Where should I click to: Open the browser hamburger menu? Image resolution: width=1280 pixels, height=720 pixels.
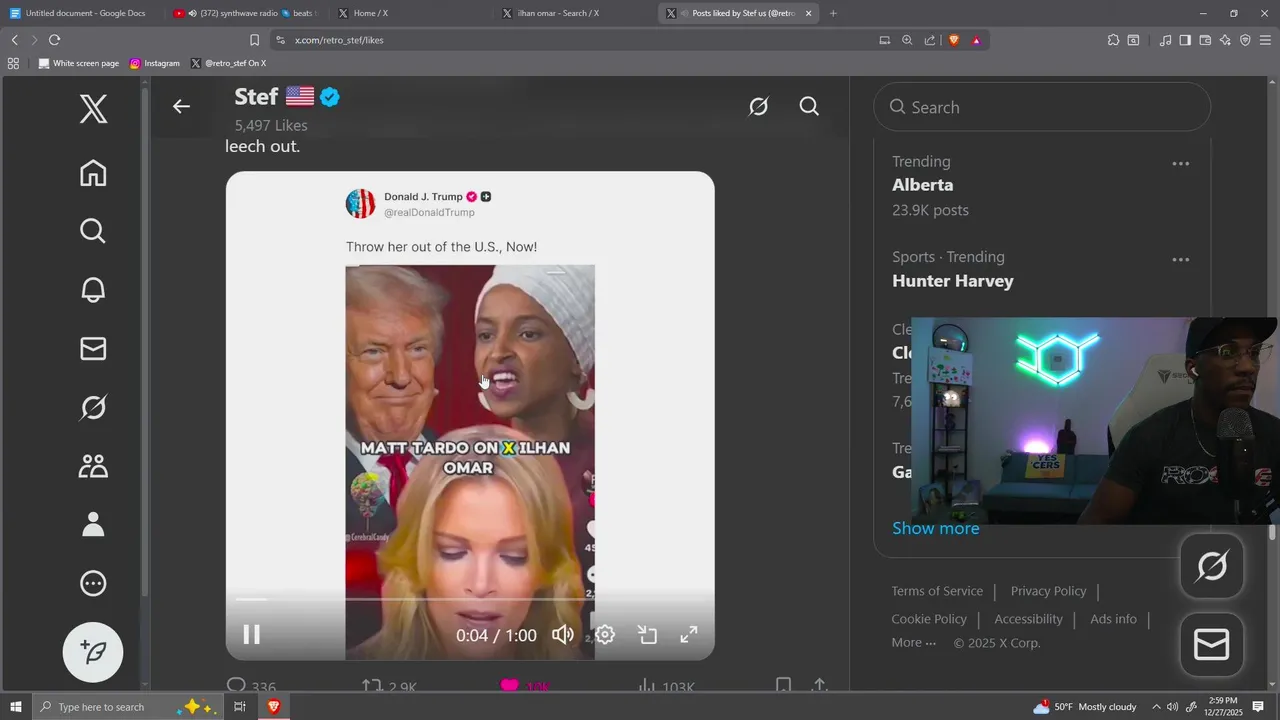1265,40
